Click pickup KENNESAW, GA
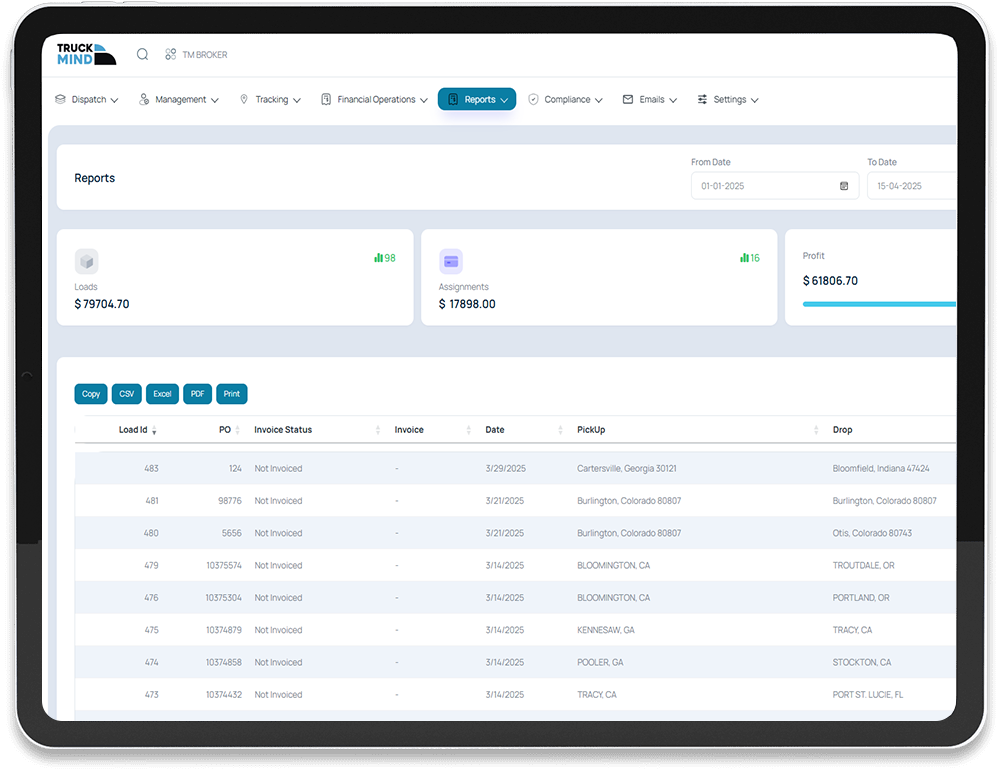Image resolution: width=1000 pixels, height=770 pixels. pyautogui.click(x=606, y=630)
